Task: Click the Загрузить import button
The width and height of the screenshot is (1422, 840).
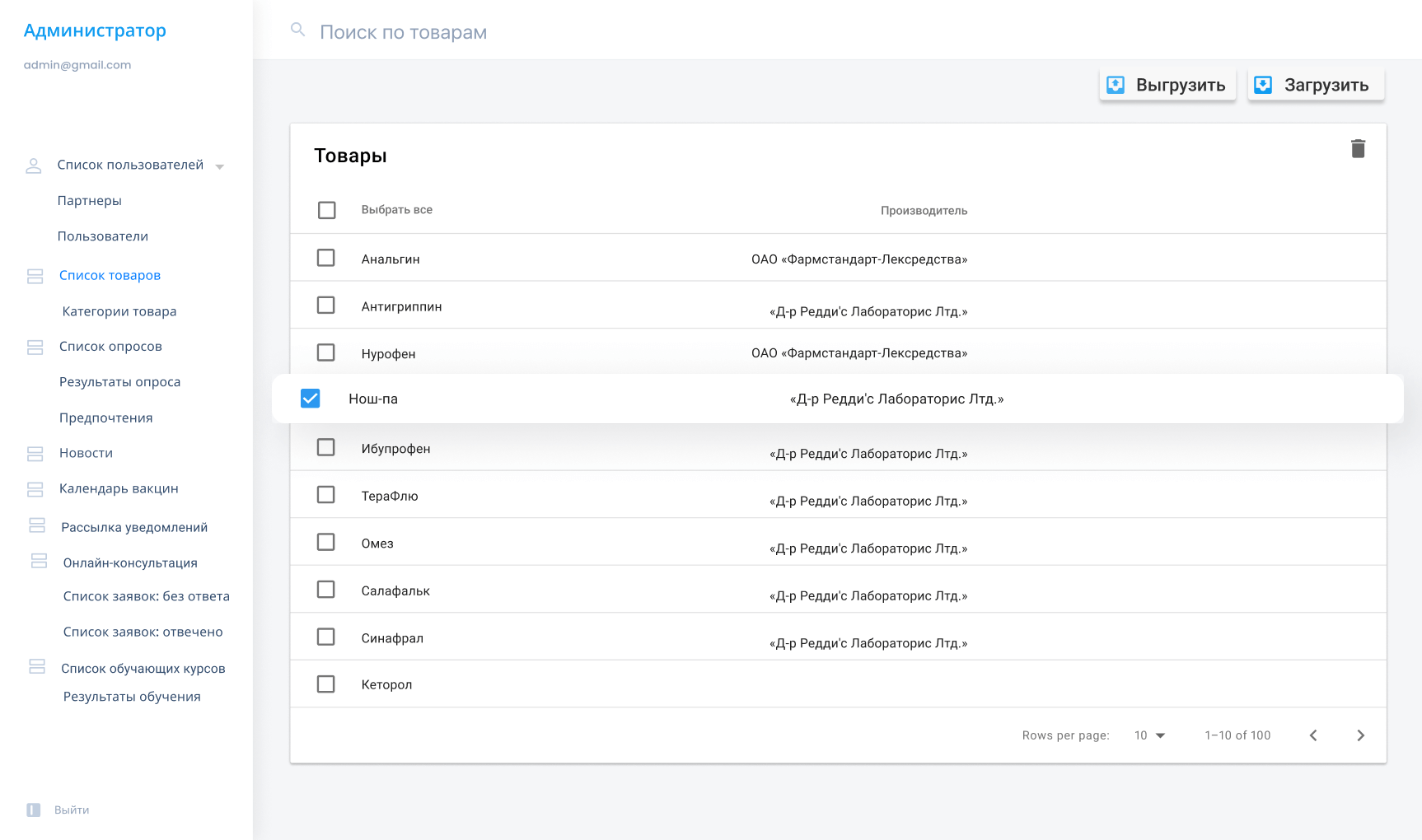Action: point(1316,85)
